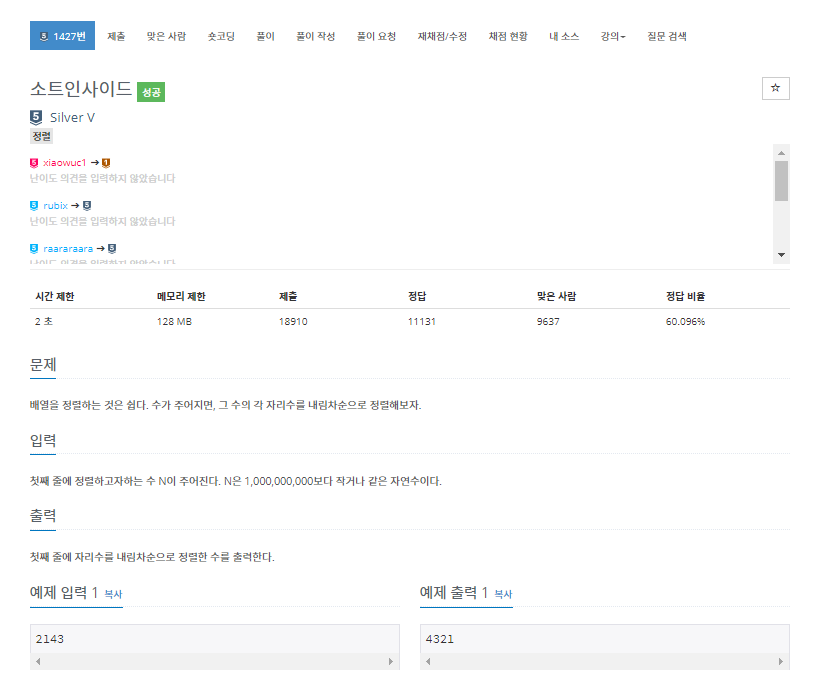
Task: Click right arrow of sample input scrollbar
Action: click(x=391, y=661)
